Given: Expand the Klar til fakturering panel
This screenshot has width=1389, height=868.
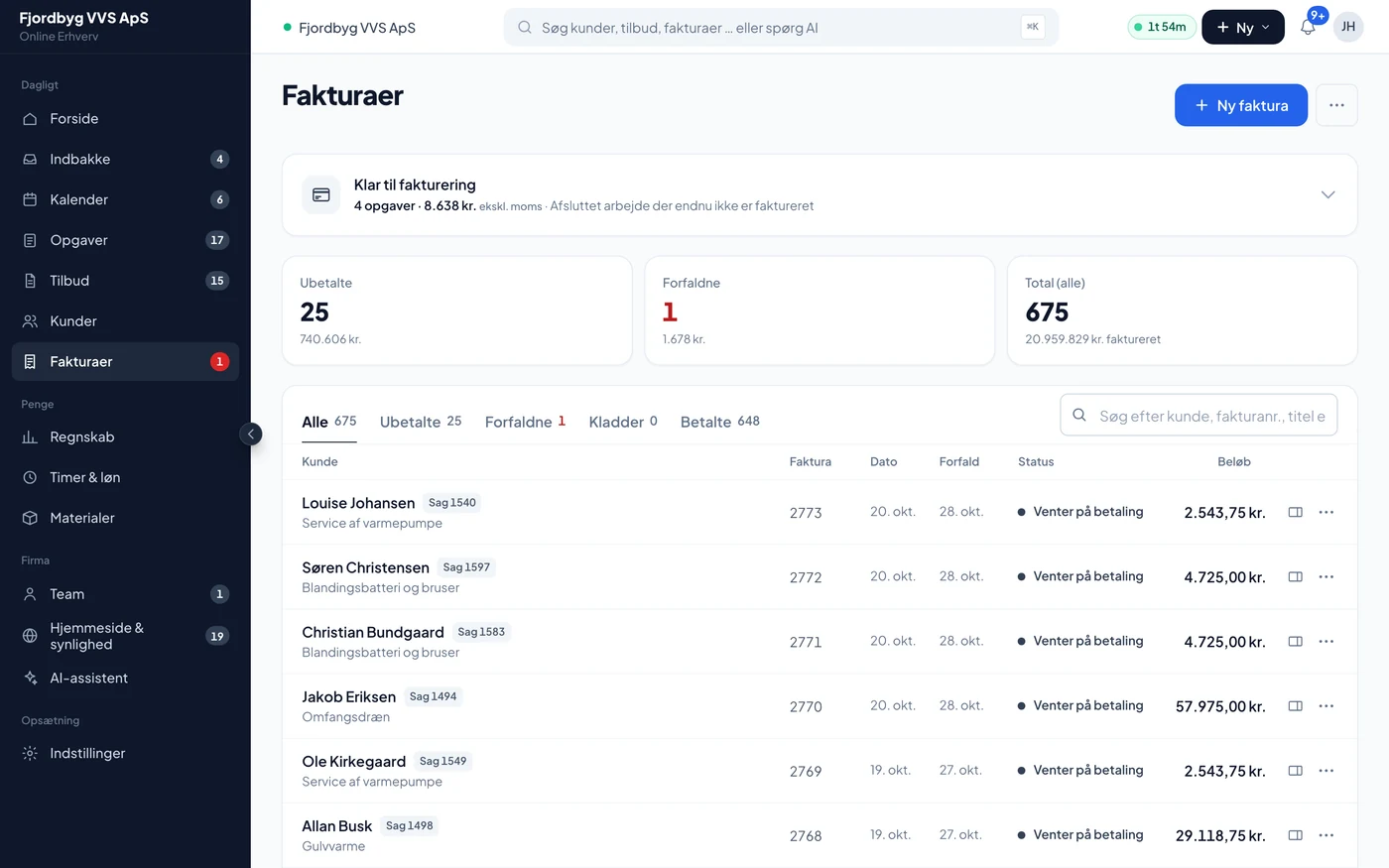Looking at the screenshot, I should pos(1327,194).
